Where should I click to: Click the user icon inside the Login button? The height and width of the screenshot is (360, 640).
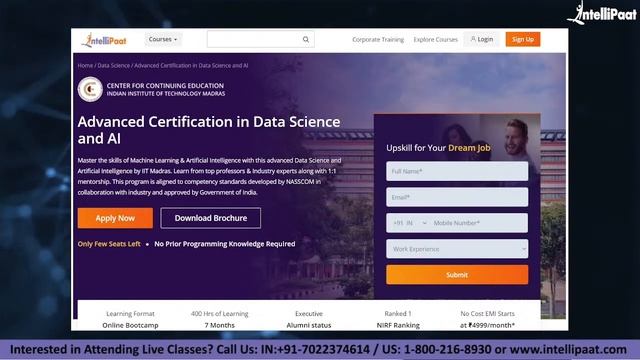coord(473,39)
